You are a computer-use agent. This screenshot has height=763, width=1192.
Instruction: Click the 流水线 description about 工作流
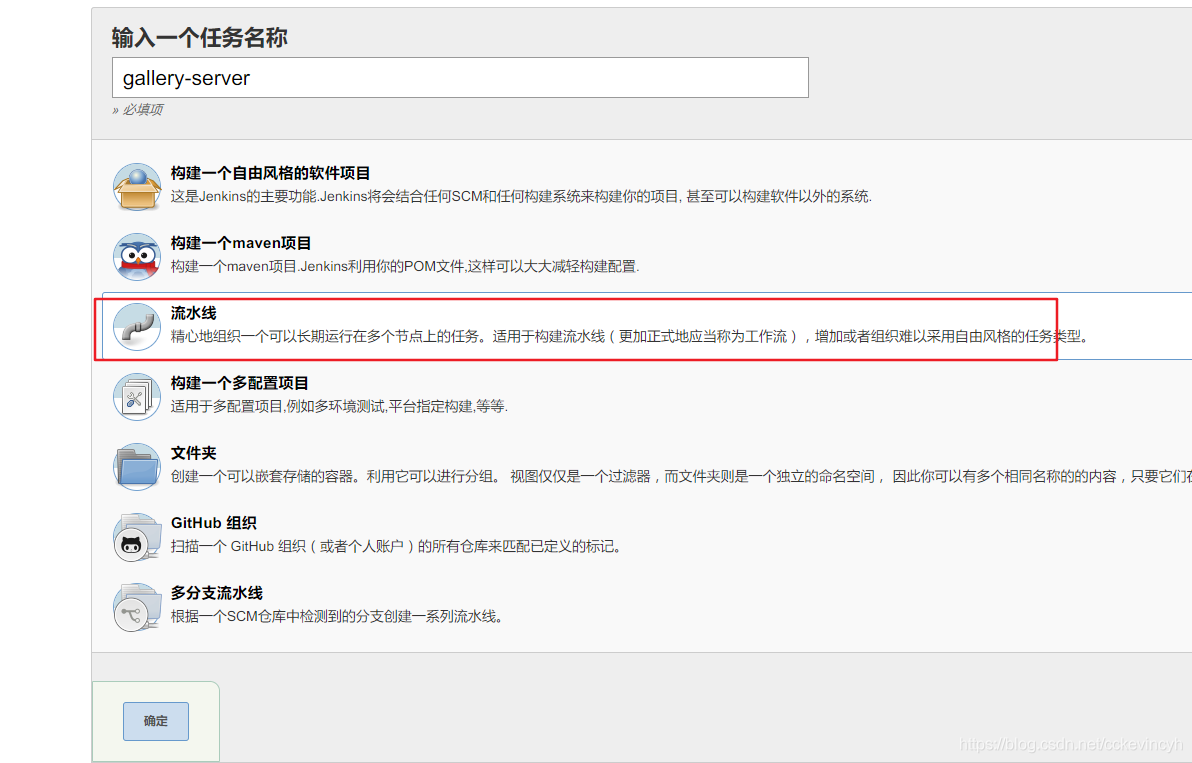coord(629,336)
